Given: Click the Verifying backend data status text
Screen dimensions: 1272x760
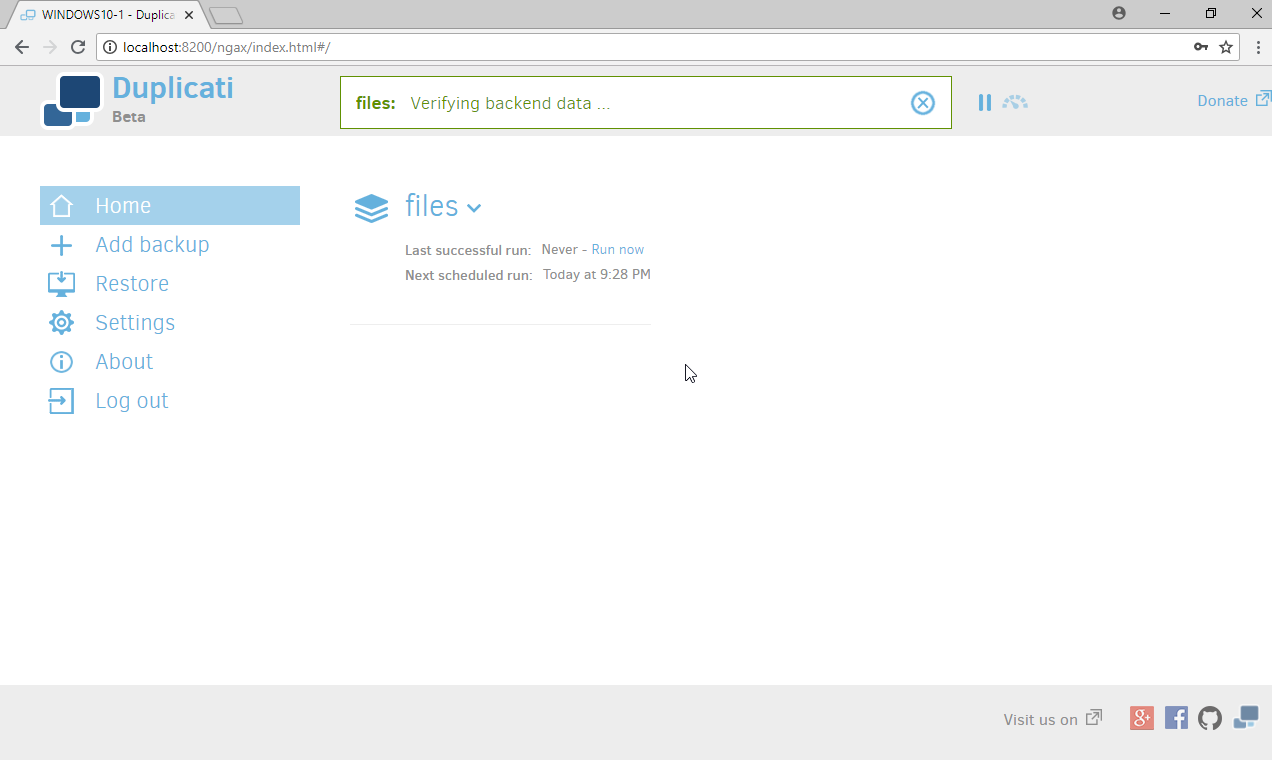Looking at the screenshot, I should 510,103.
